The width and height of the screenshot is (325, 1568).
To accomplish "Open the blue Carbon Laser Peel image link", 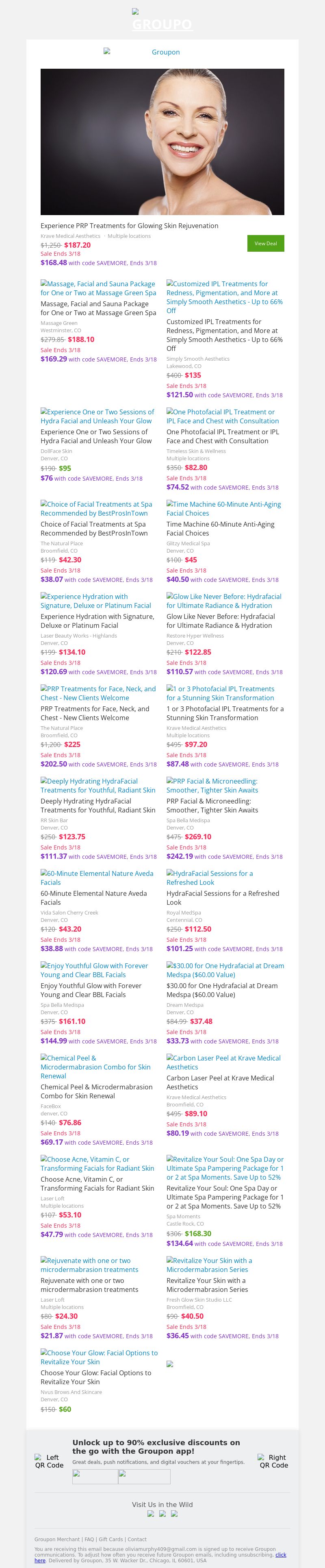I will point(223,1062).
